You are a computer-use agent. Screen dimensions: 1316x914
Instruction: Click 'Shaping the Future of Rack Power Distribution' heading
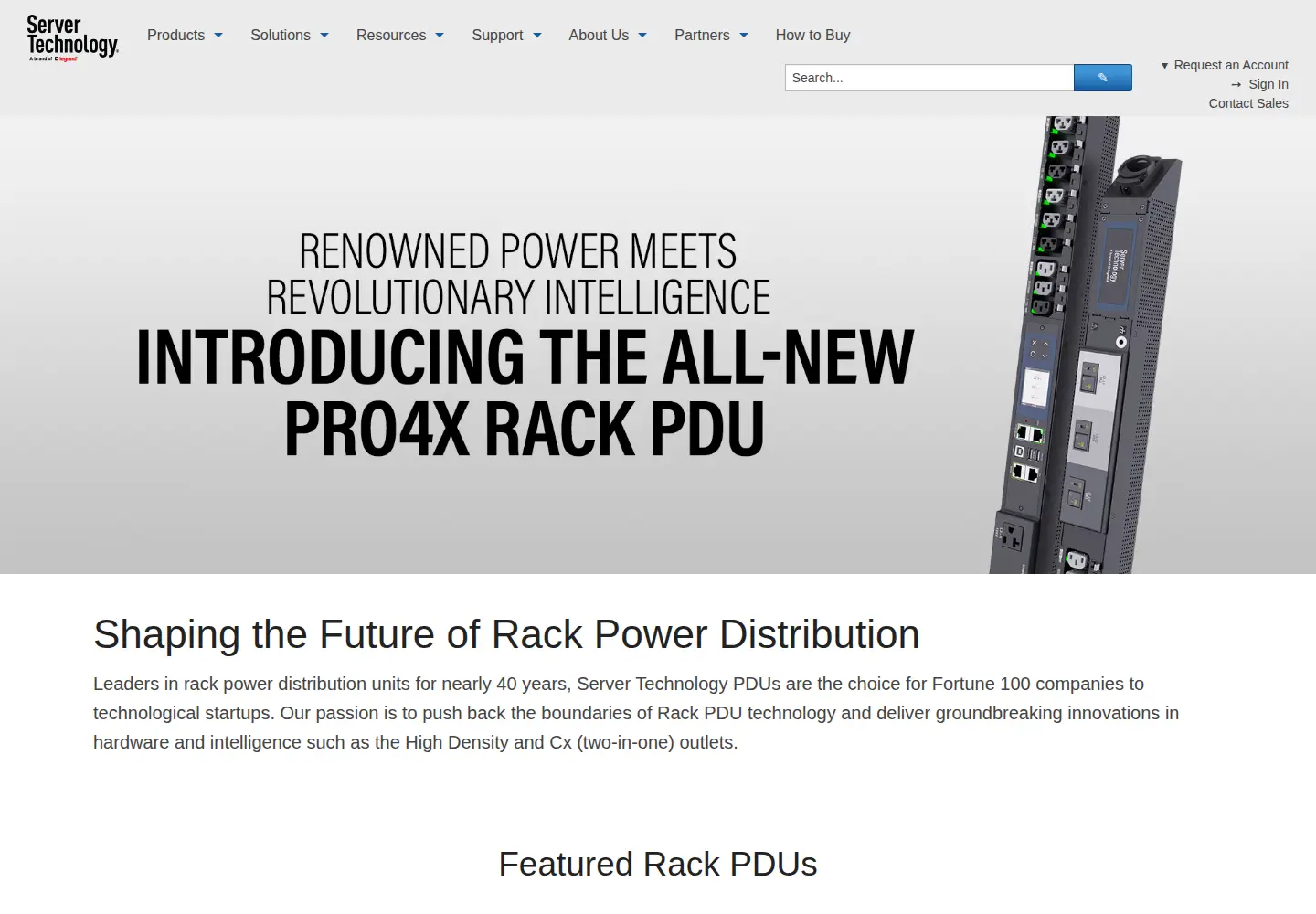click(x=506, y=634)
